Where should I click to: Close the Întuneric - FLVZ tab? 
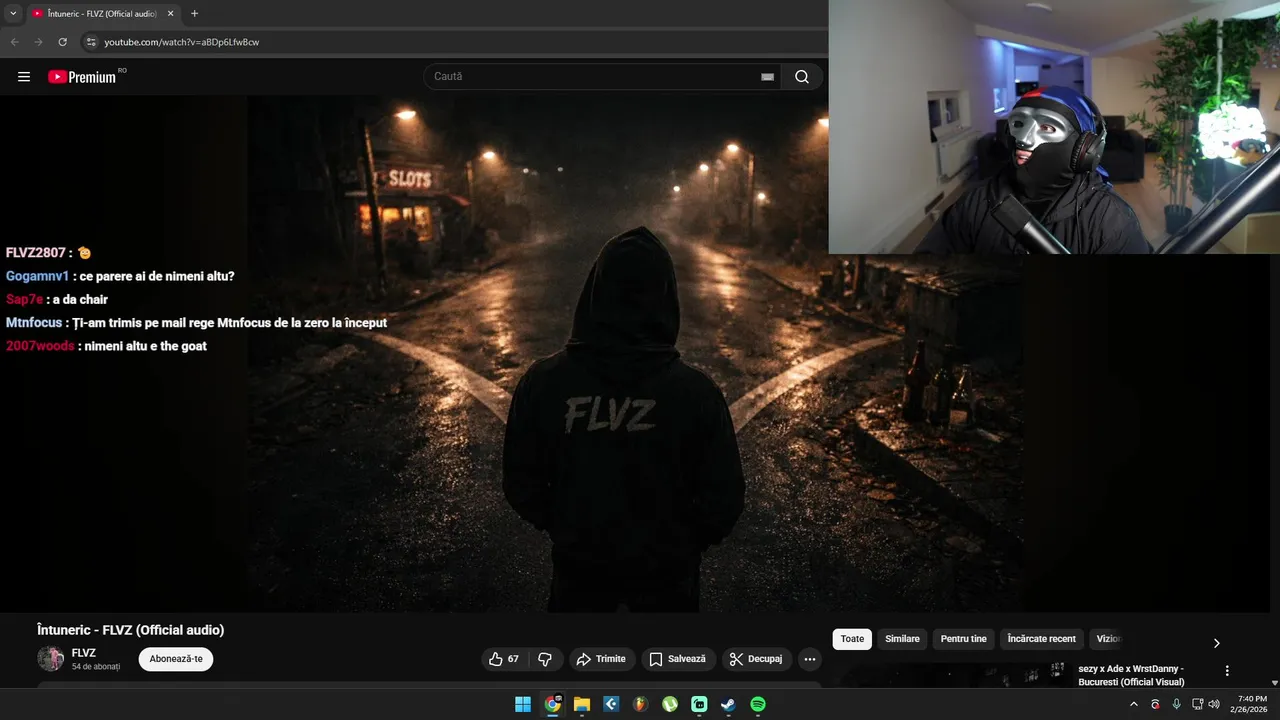tap(170, 13)
